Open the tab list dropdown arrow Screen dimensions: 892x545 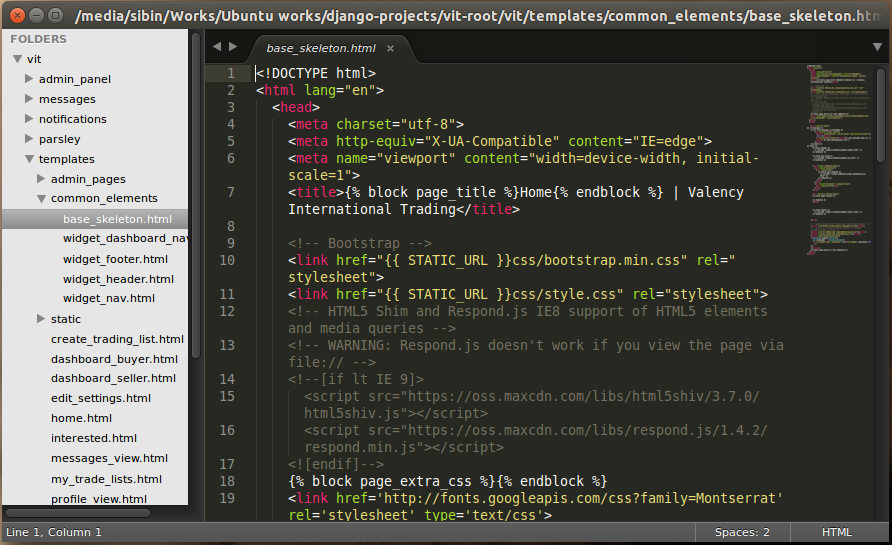(877, 47)
